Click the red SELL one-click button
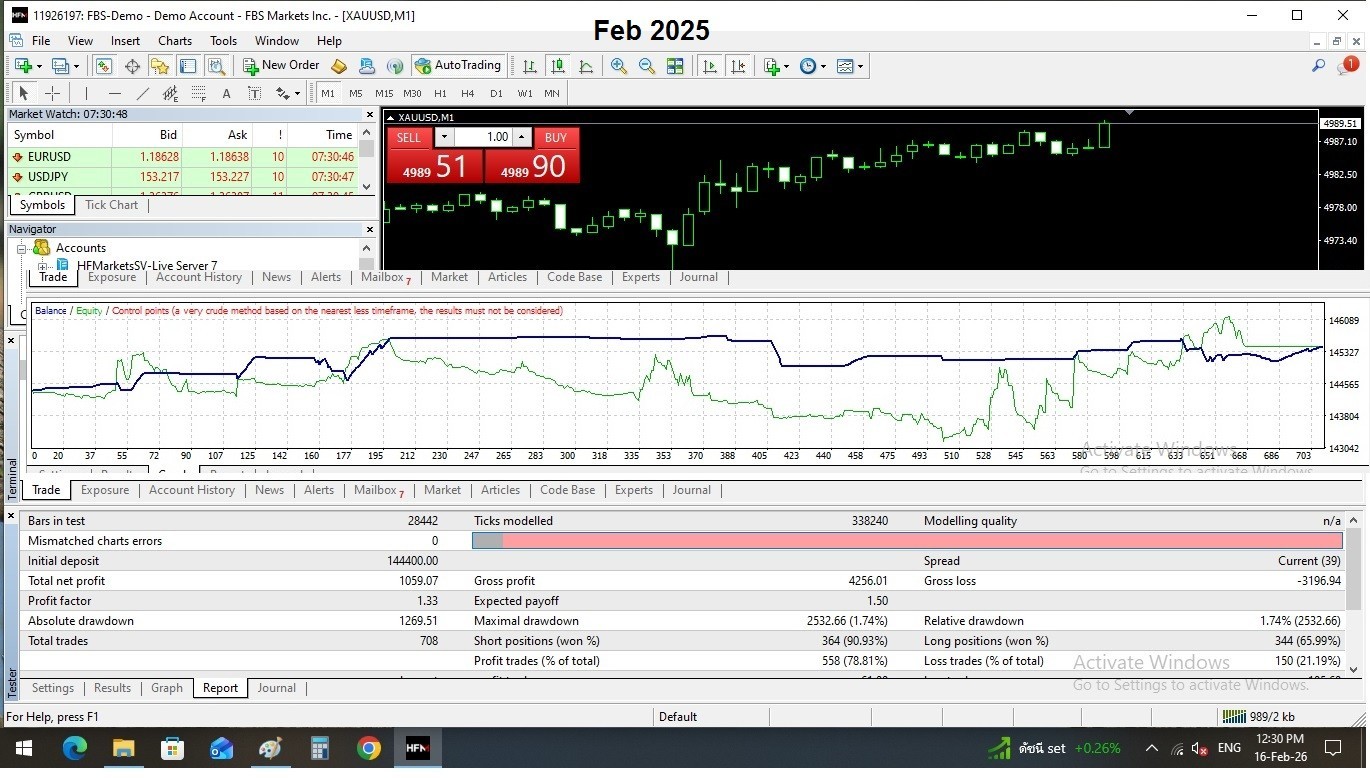This screenshot has height=778, width=1370. click(x=409, y=137)
